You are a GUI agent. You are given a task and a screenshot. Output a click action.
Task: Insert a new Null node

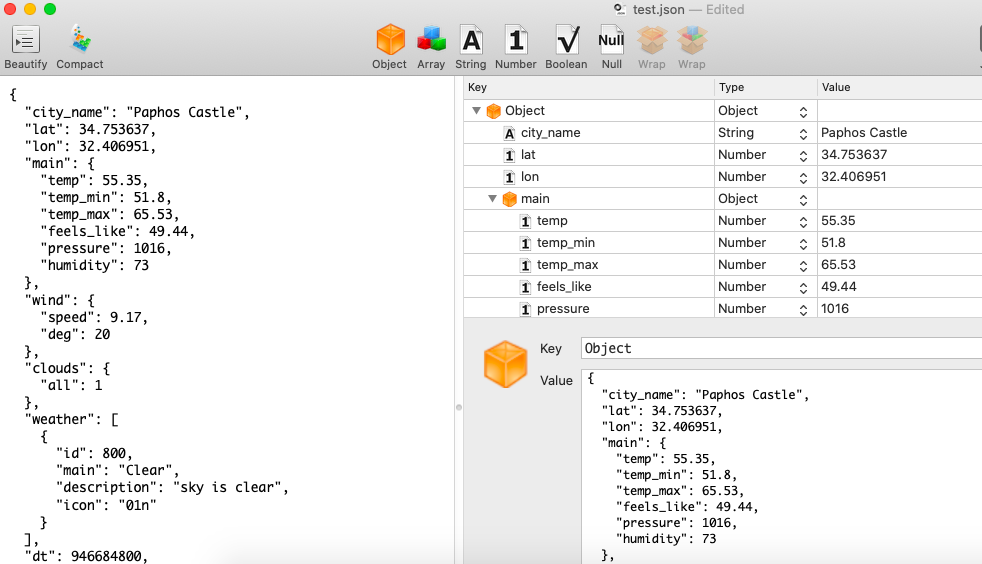pos(611,40)
